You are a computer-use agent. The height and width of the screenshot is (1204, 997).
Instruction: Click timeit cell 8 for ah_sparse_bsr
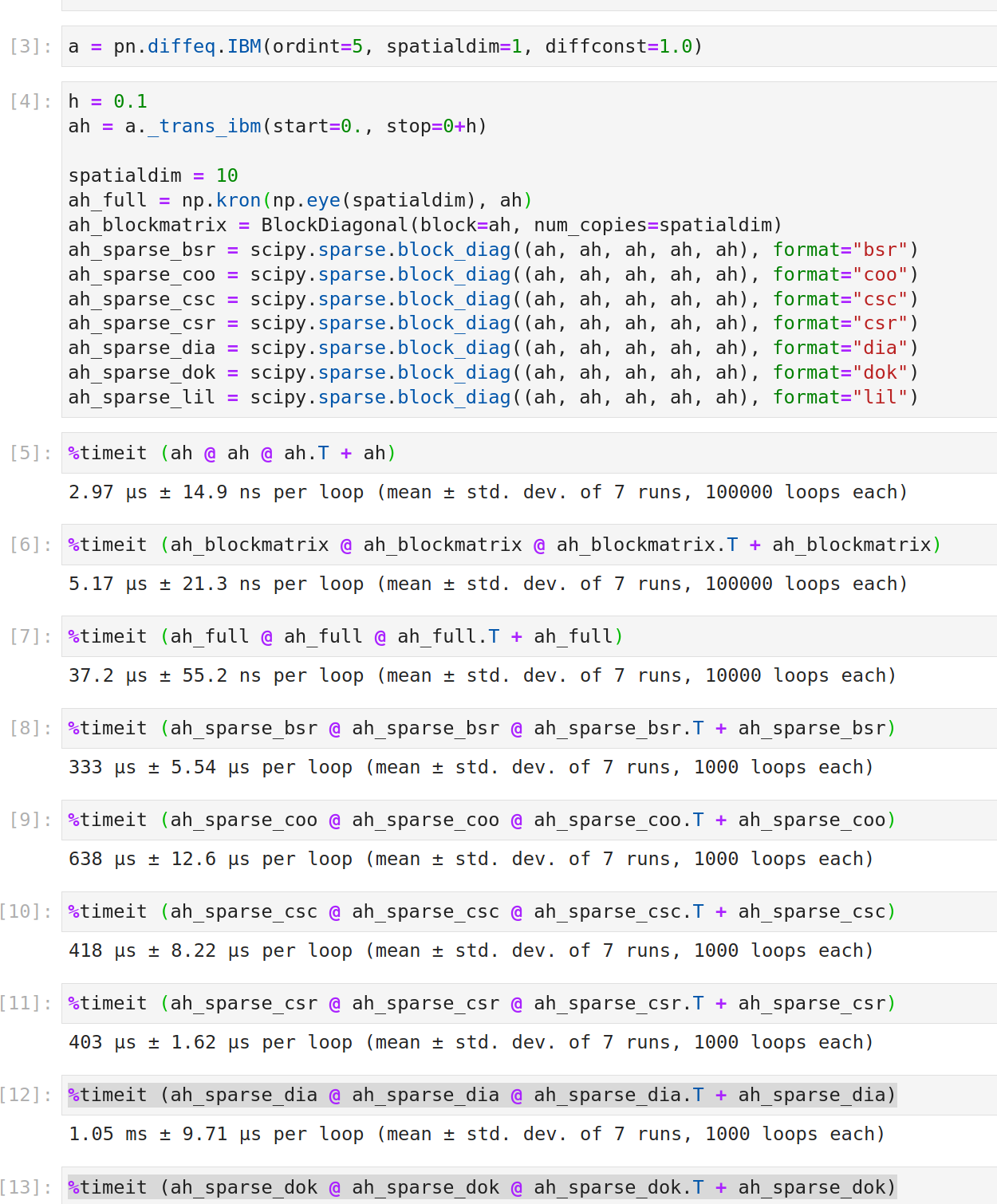[529, 728]
